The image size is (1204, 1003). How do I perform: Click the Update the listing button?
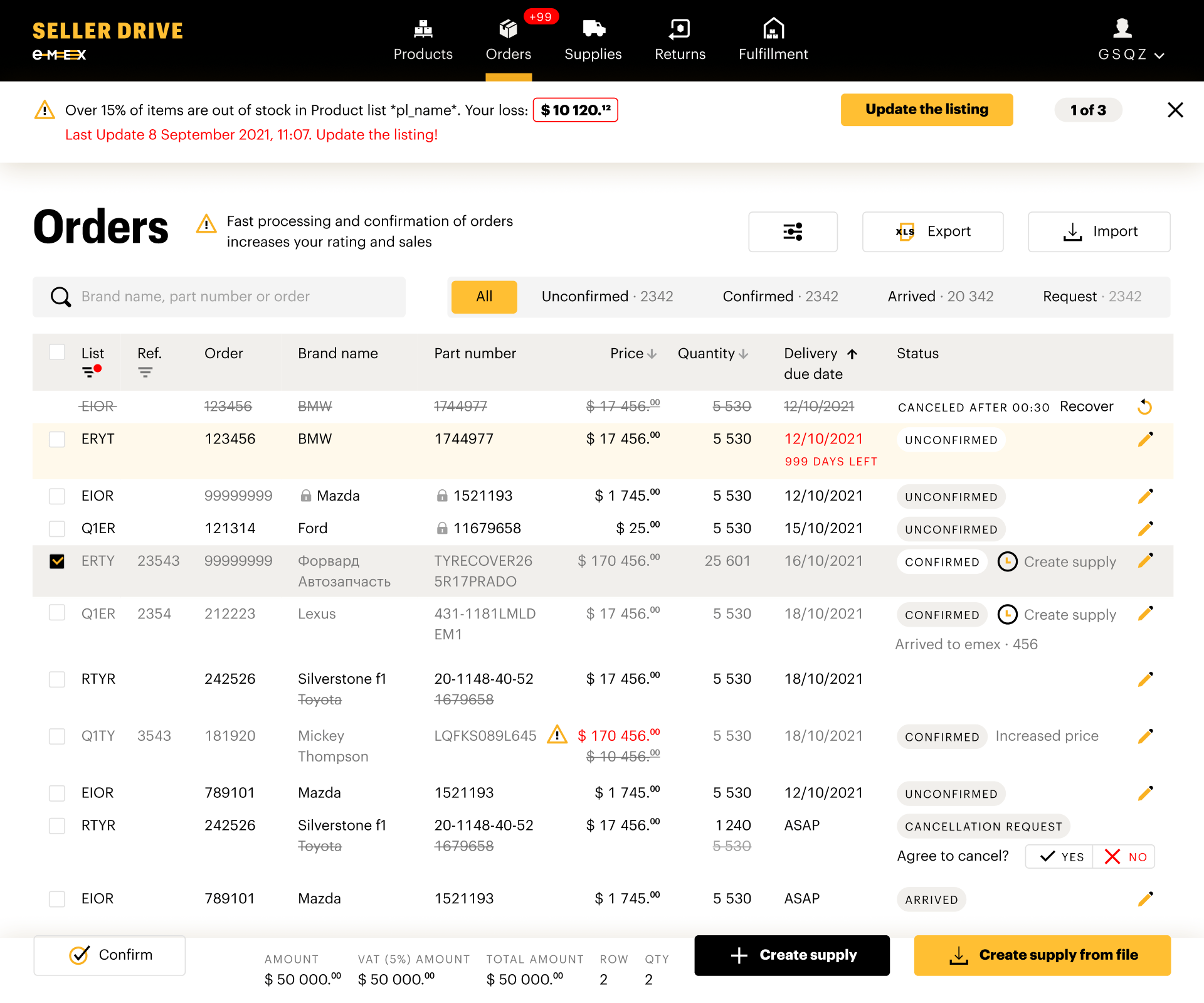tap(926, 110)
